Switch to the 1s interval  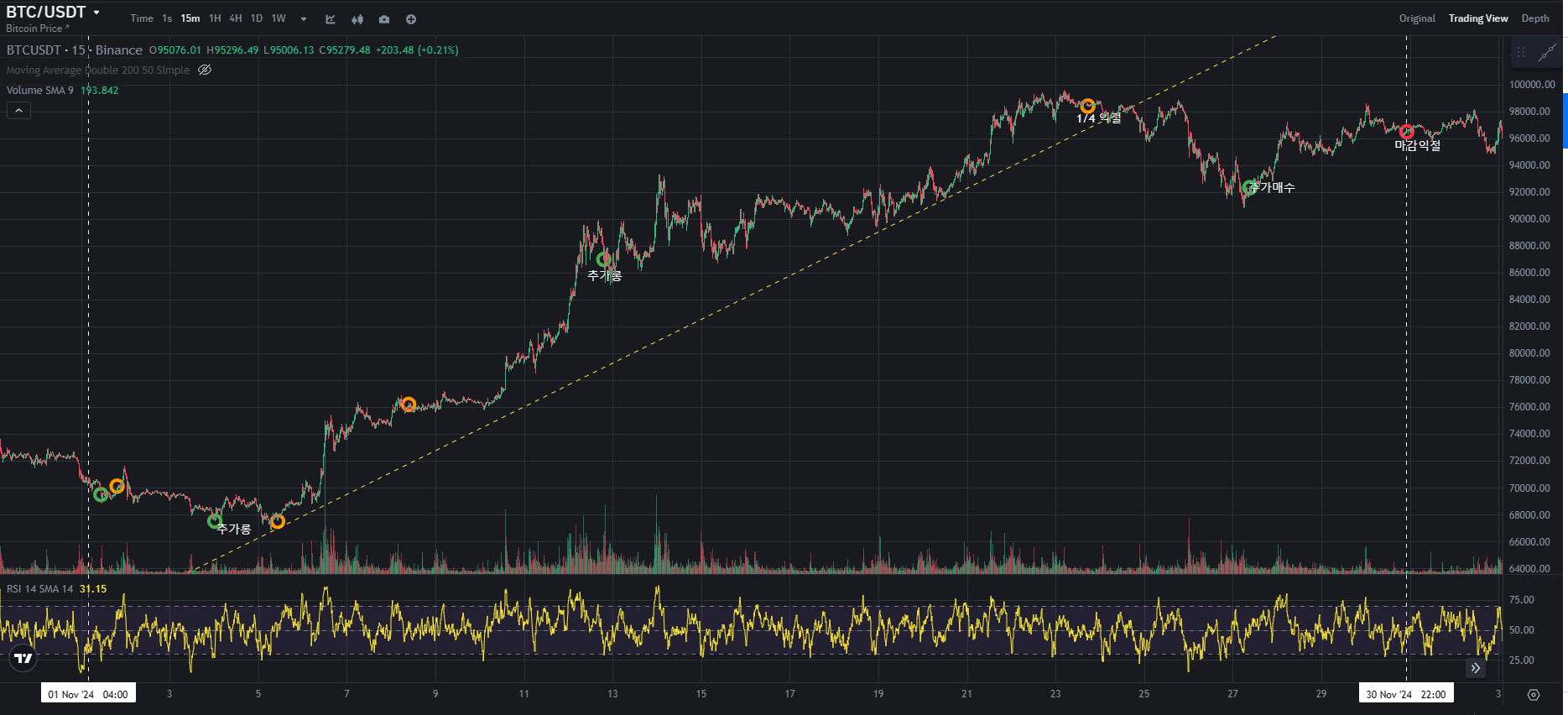[x=167, y=18]
